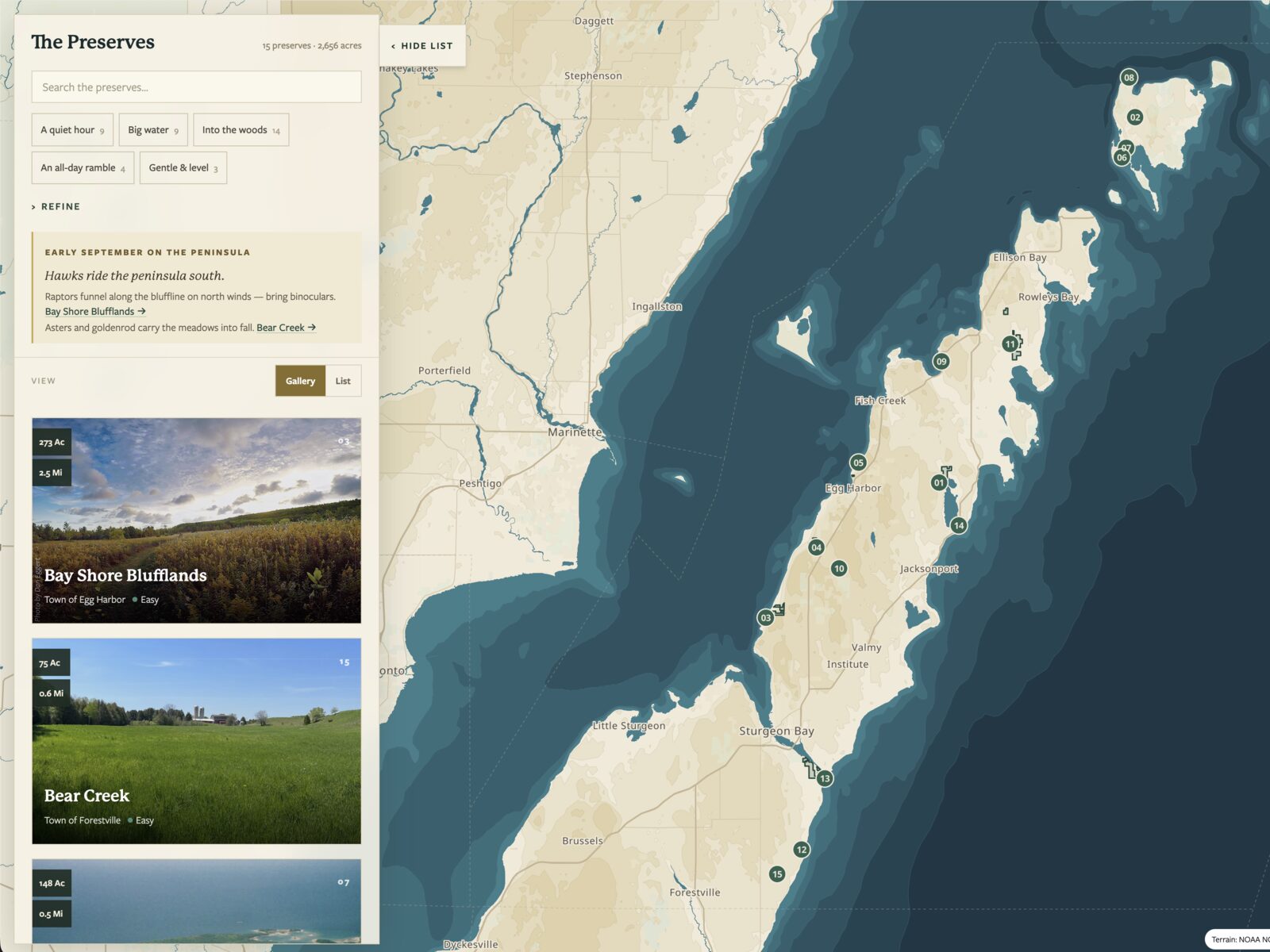1270x952 pixels.
Task: Click map marker 01
Action: [939, 482]
